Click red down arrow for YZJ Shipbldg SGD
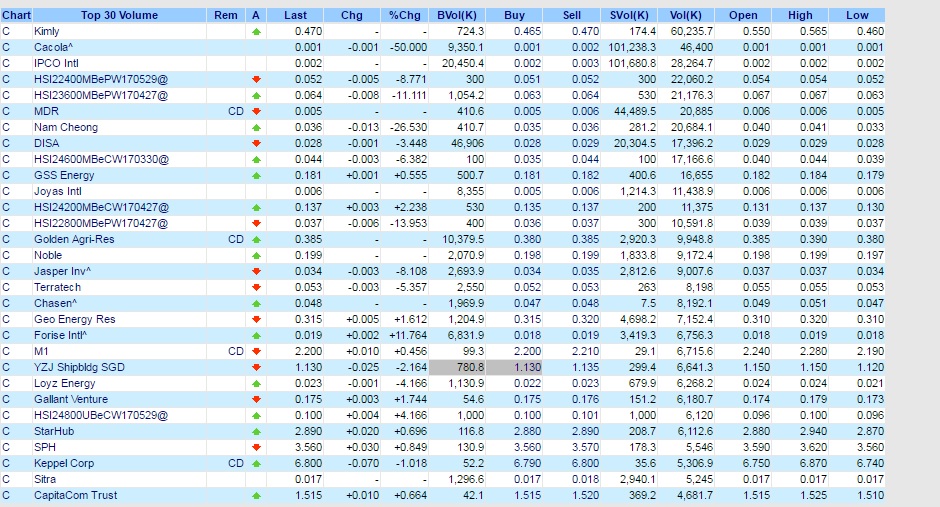Viewport: 940px width, 507px height. (256, 367)
